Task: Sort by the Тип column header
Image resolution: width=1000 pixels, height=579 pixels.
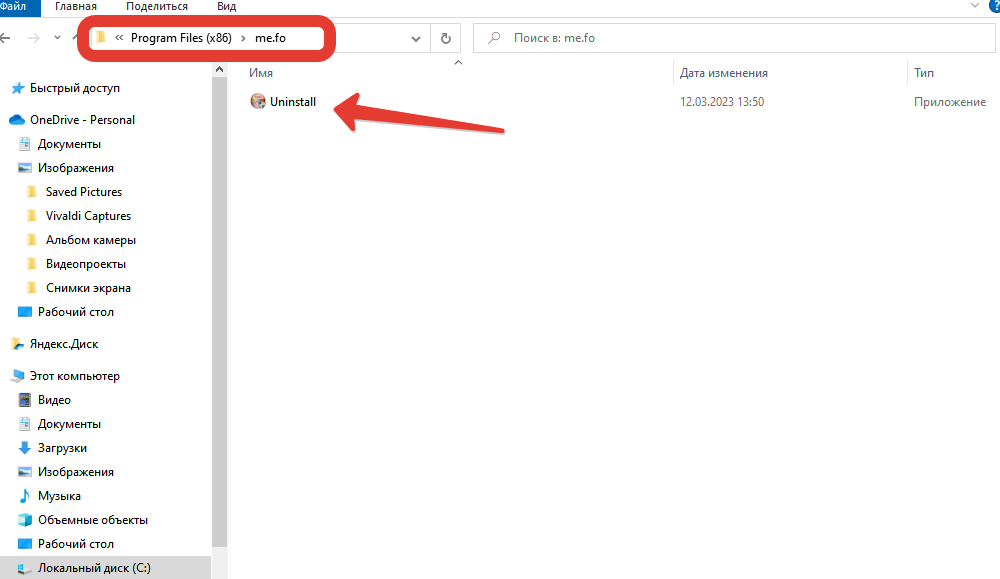Action: tap(924, 73)
